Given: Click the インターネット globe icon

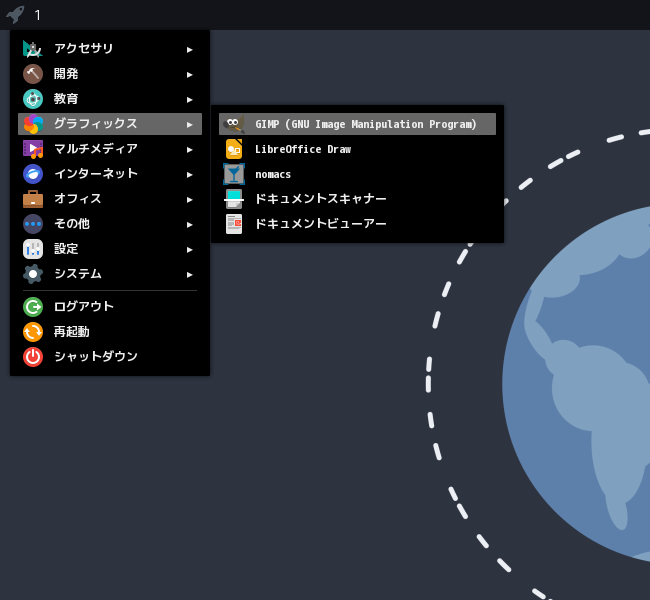Looking at the screenshot, I should click(x=33, y=174).
